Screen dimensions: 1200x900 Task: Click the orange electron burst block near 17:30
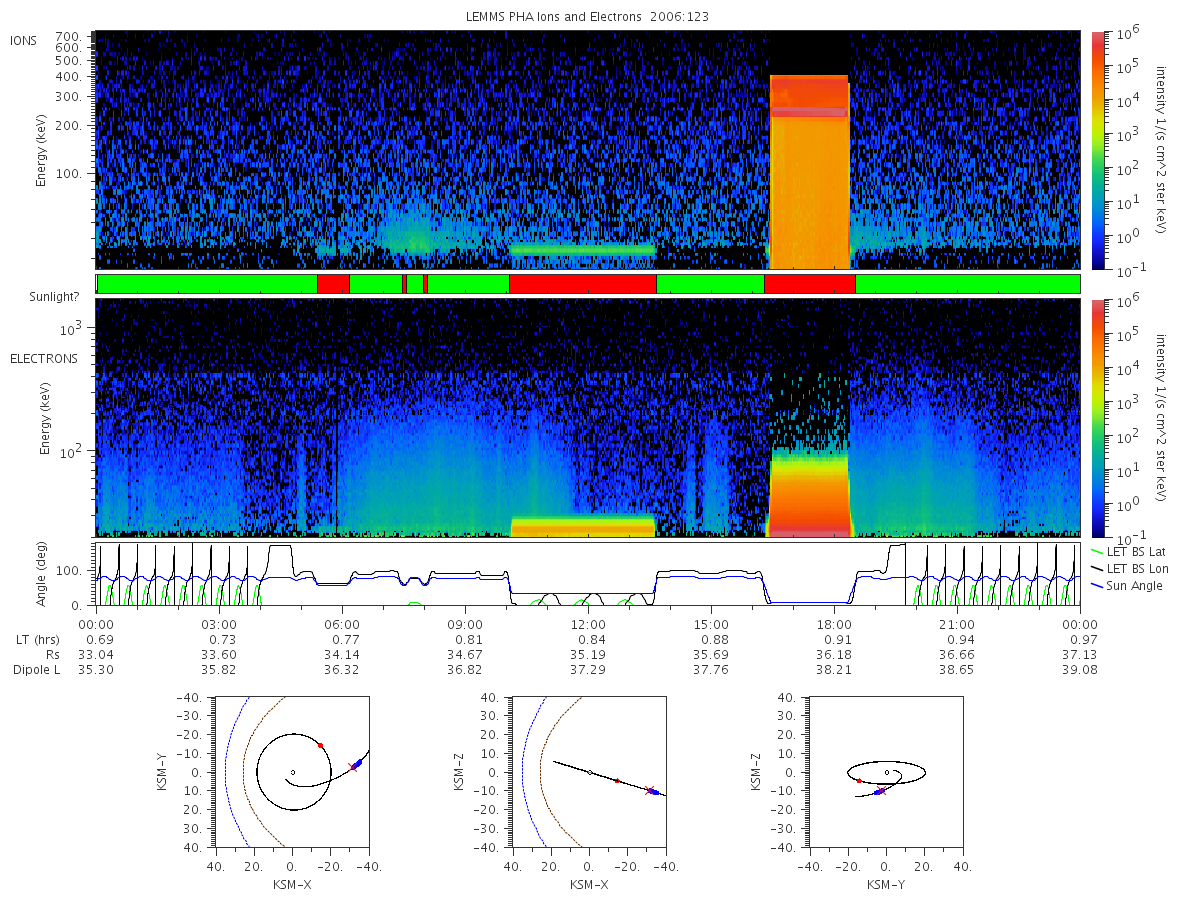(808, 494)
